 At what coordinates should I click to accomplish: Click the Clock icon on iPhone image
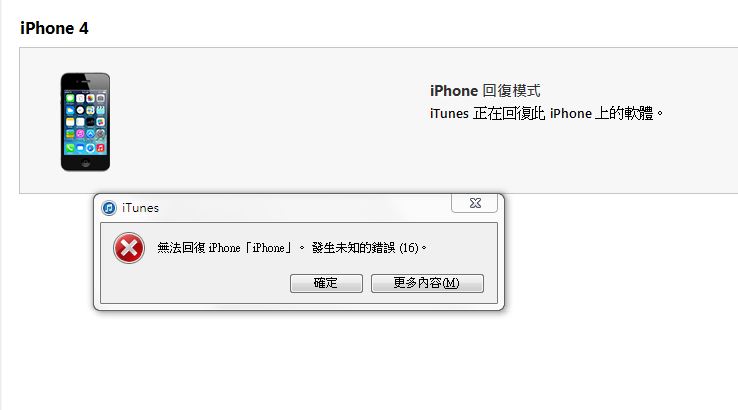(80, 111)
